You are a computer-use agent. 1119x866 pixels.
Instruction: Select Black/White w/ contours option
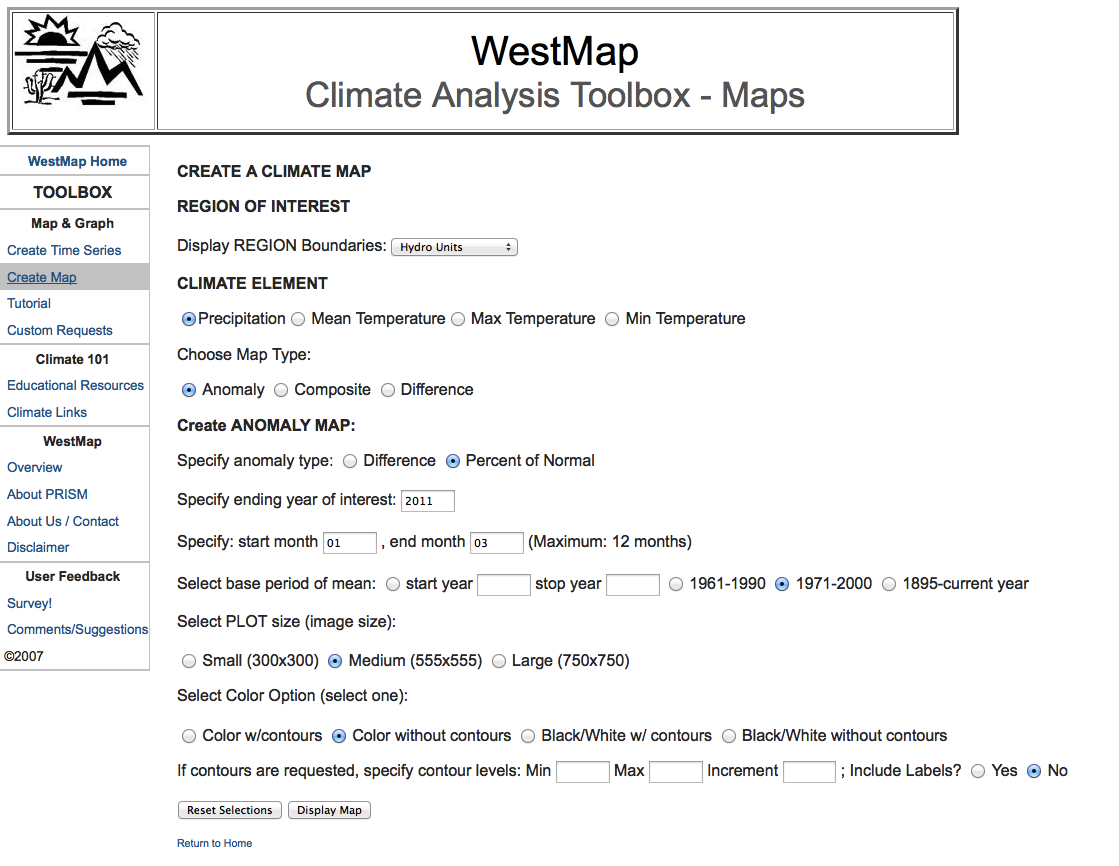click(x=528, y=736)
